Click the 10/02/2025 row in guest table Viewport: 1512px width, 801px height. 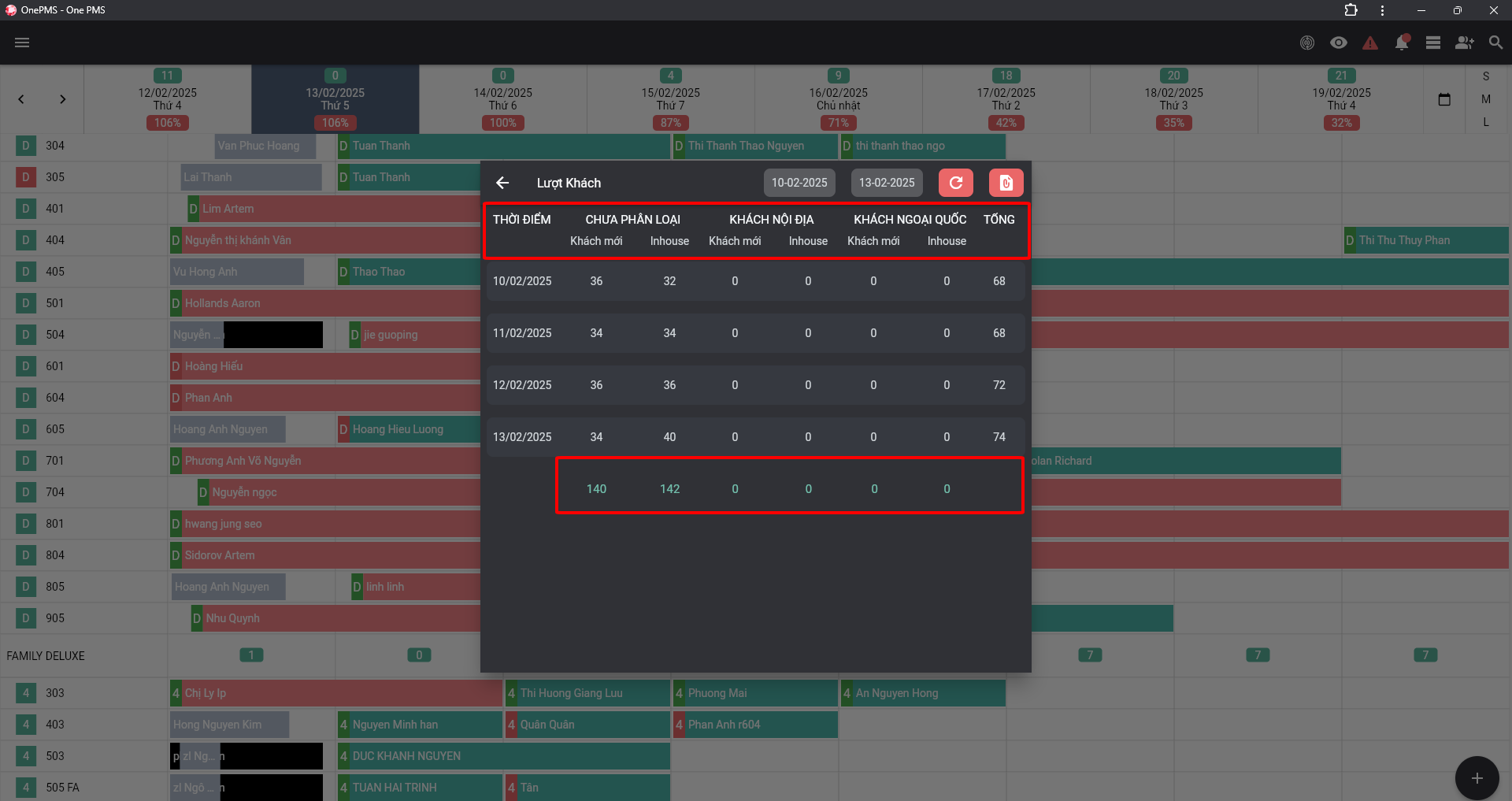click(756, 281)
